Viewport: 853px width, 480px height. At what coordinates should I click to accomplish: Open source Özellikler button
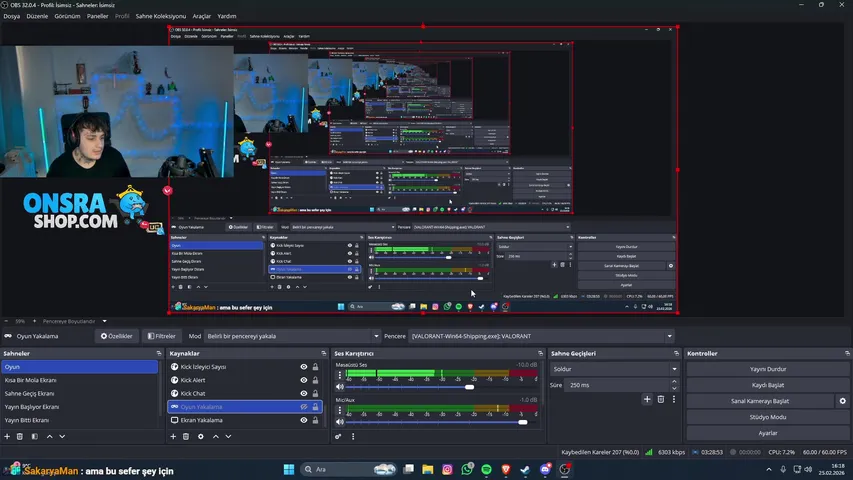[x=116, y=336]
